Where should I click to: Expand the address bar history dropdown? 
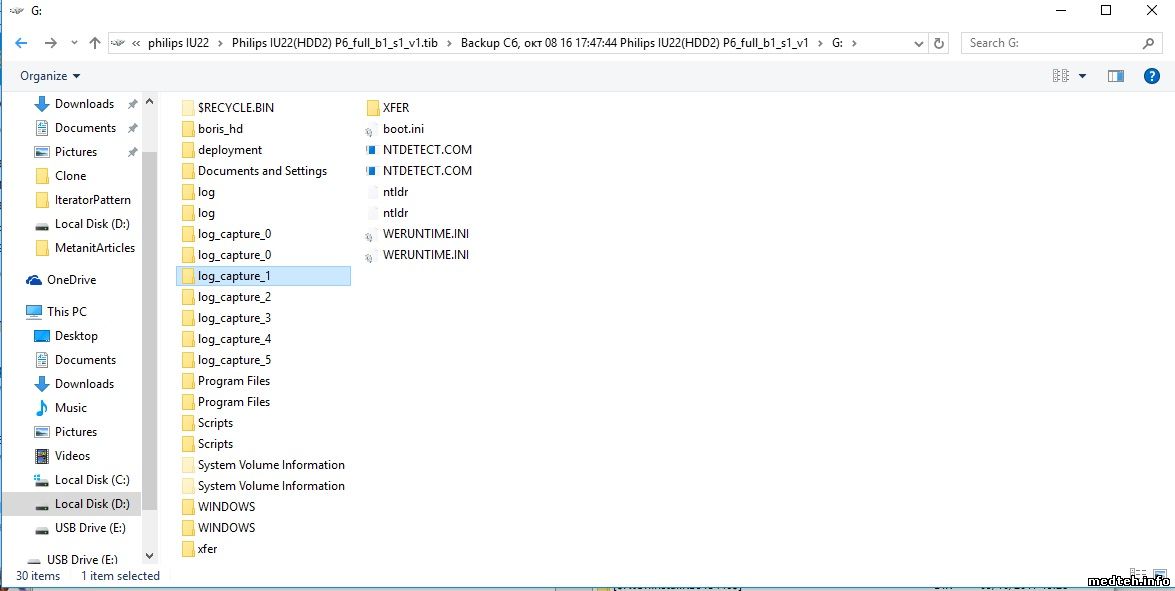point(918,43)
